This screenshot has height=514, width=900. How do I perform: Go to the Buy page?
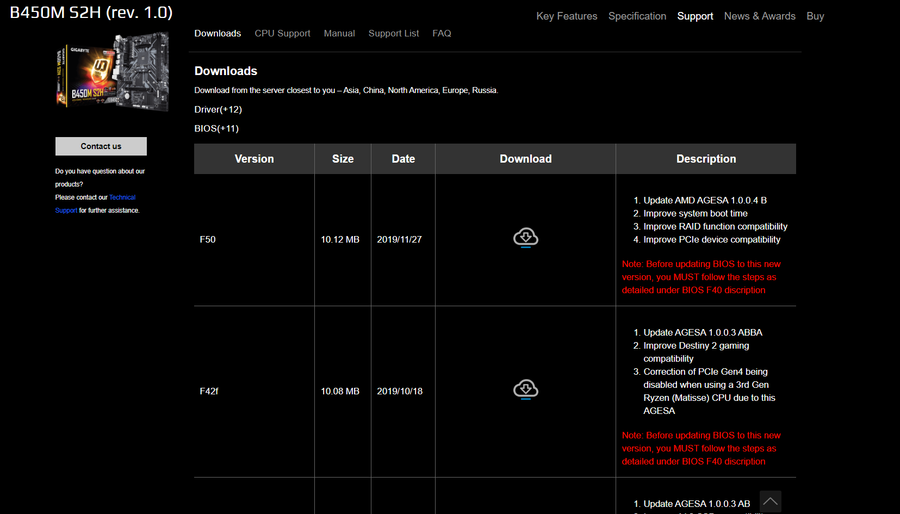[x=815, y=16]
